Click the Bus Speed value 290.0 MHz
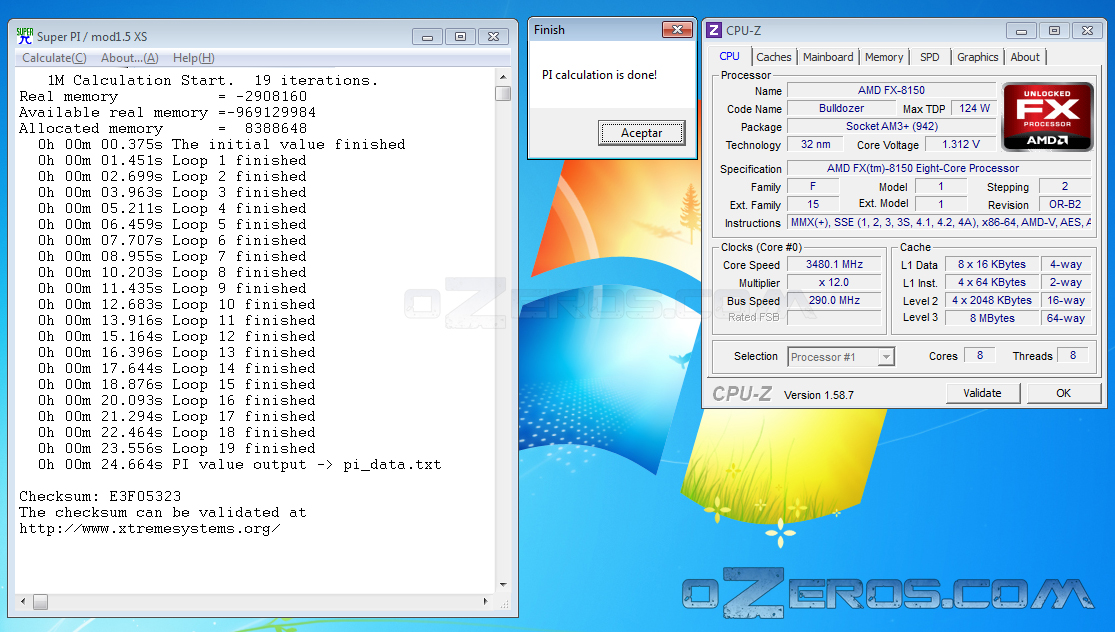 (x=834, y=300)
